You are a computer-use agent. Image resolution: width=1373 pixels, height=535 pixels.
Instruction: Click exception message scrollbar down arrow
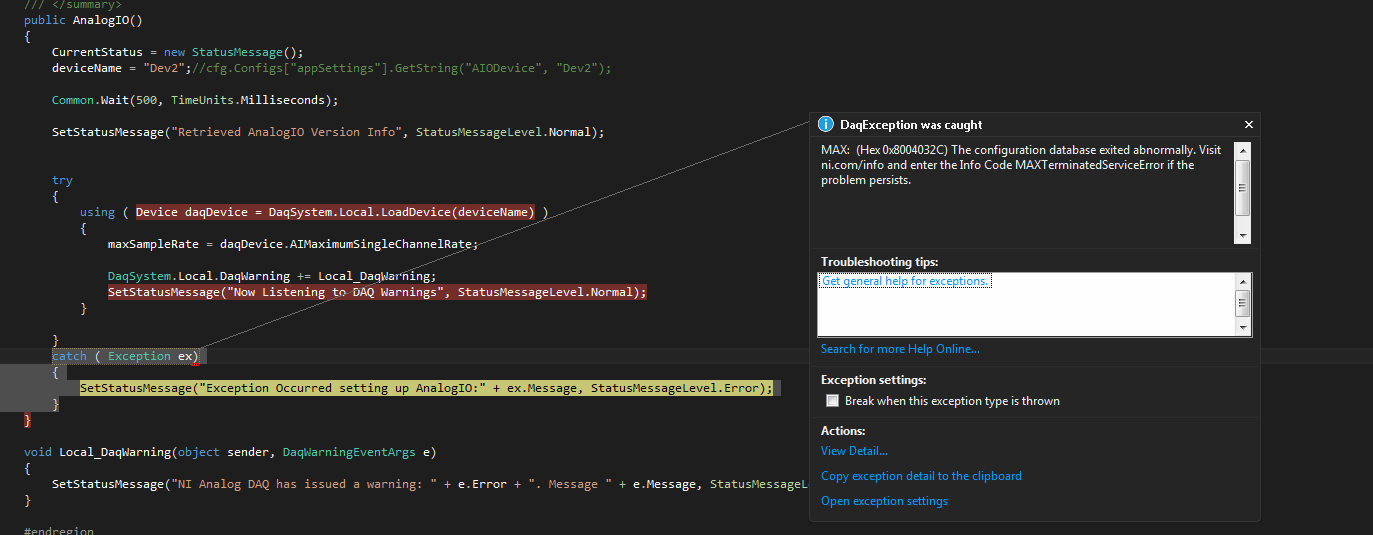coord(1243,236)
